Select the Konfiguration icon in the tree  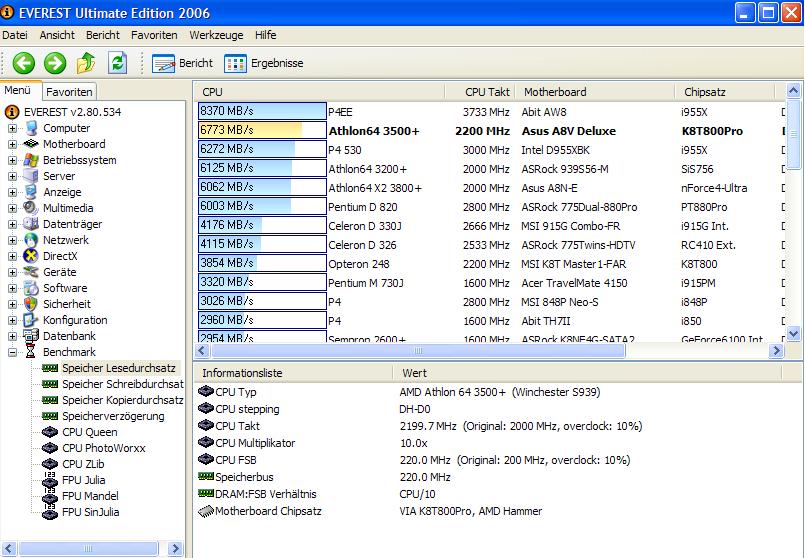click(x=31, y=320)
